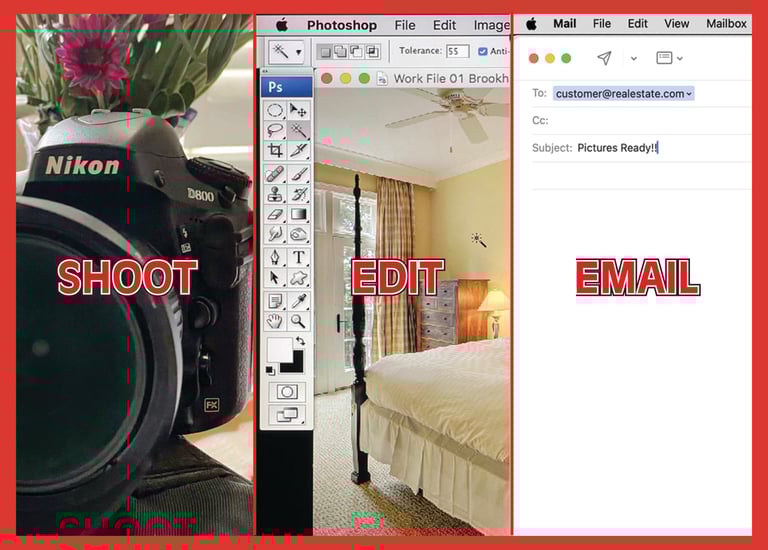768x550 pixels.
Task: Open the Mail application menu
Action: pos(564,24)
